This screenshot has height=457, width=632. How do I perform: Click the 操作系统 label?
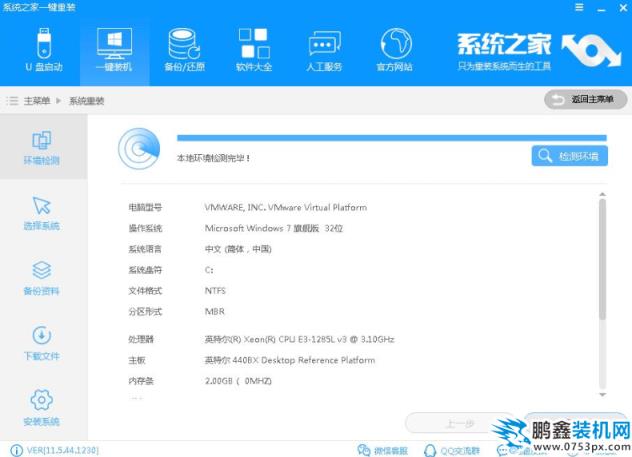pyautogui.click(x=145, y=228)
